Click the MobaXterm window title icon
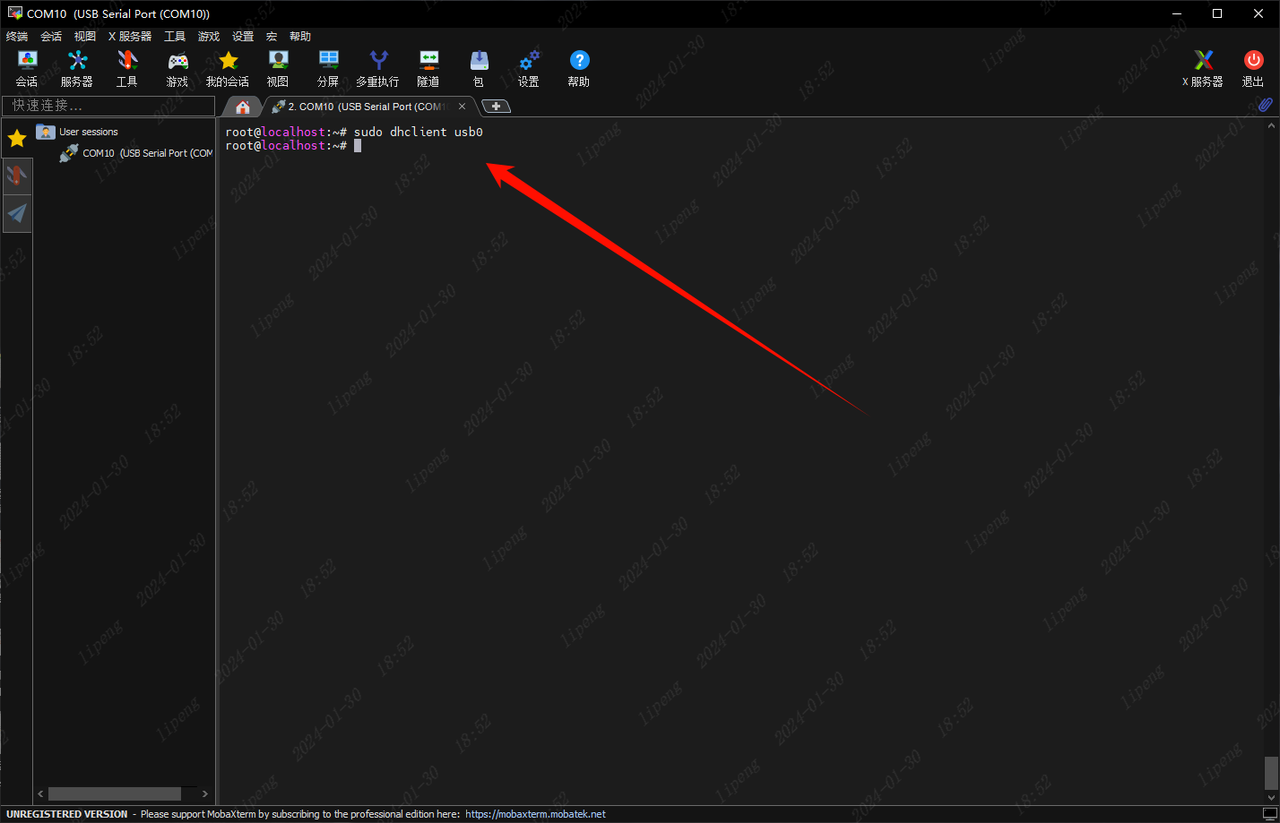Viewport: 1280px width, 823px height. 15,14
